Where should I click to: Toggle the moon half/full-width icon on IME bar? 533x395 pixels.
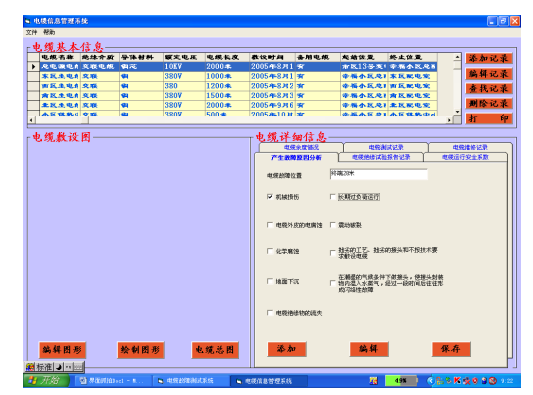coord(58,367)
